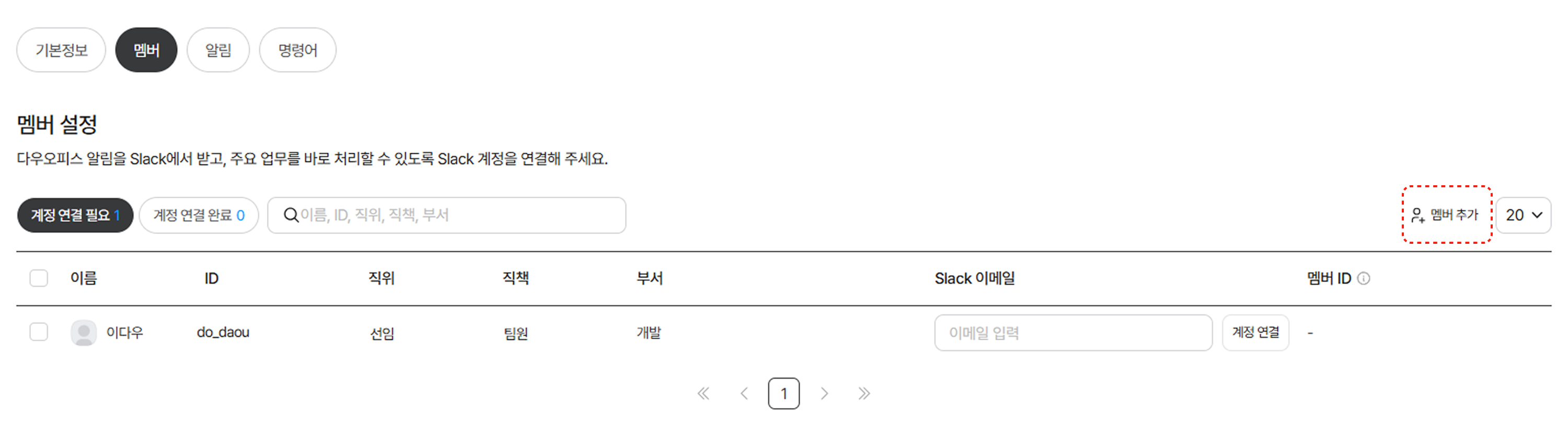Open the 명령어 tab

click(297, 50)
